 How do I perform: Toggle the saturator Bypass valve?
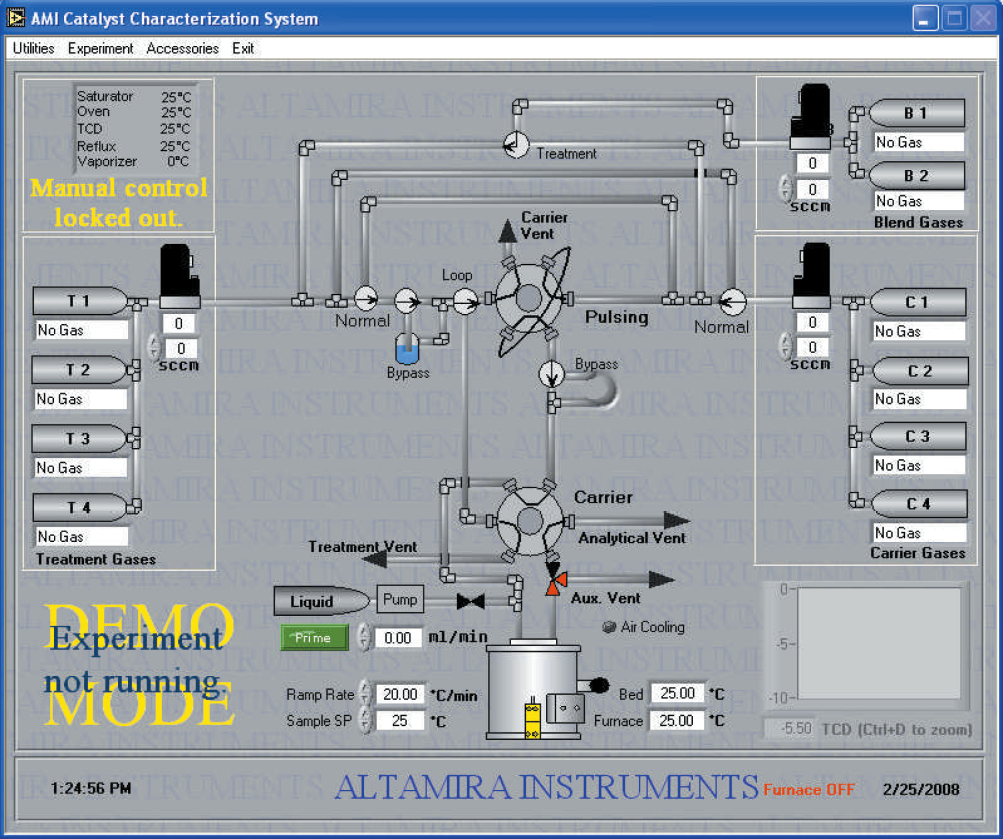(407, 301)
